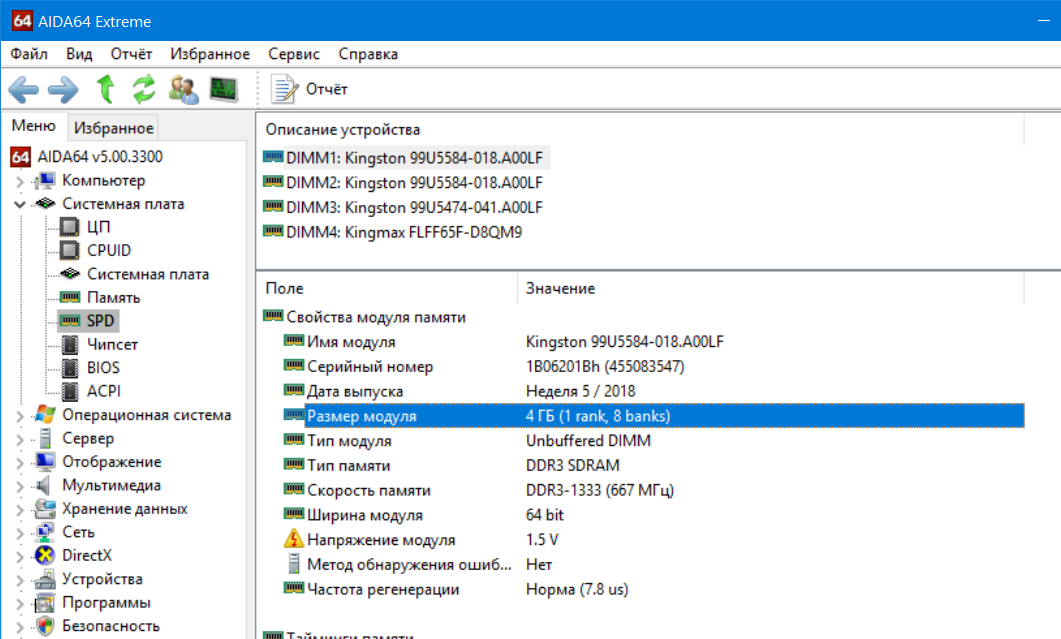The image size is (1061, 639).
Task: Click the Операционная система Windows flag icon
Action: click(45, 415)
